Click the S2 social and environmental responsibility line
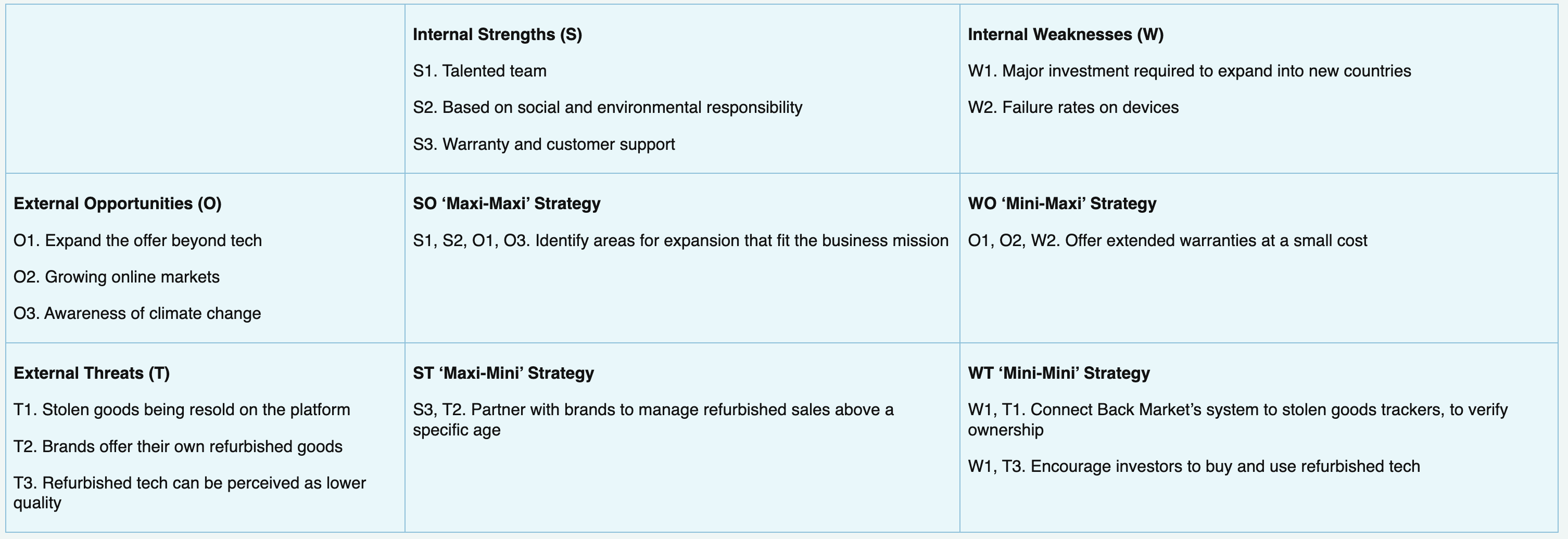1568x539 pixels. 608,108
